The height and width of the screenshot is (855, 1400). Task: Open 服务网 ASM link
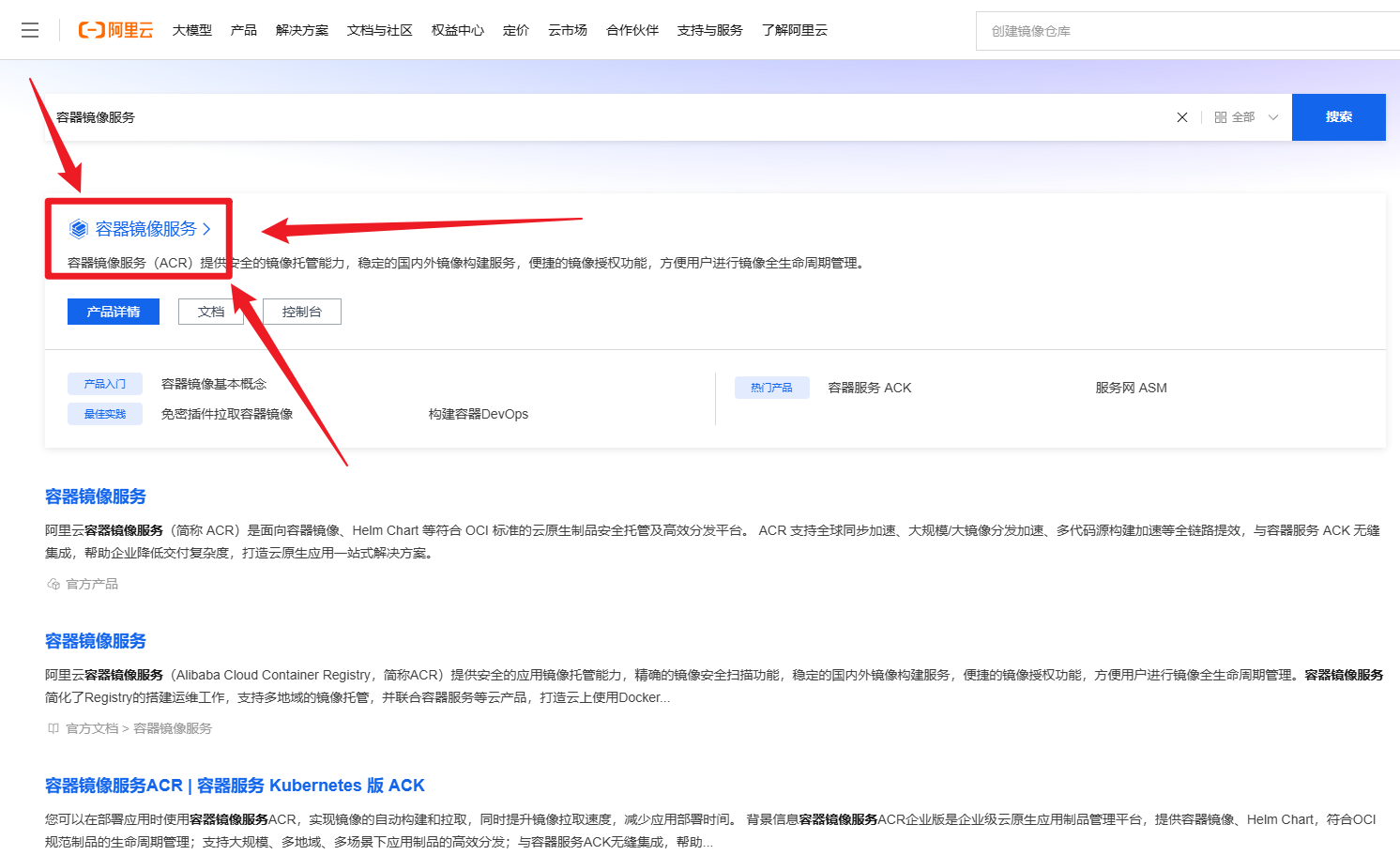[1132, 388]
